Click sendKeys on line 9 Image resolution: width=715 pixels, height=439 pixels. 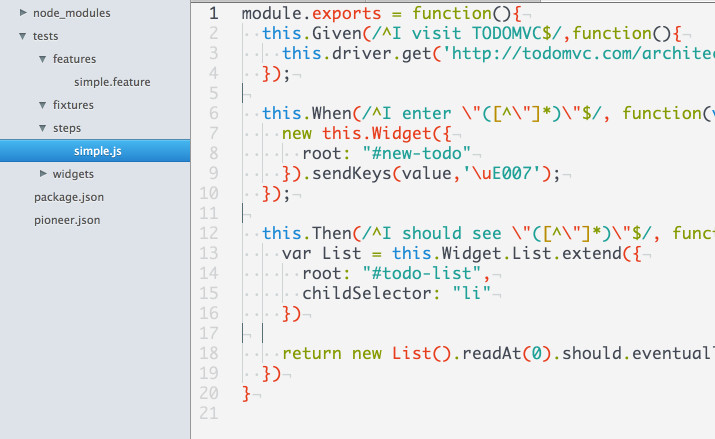point(352,173)
